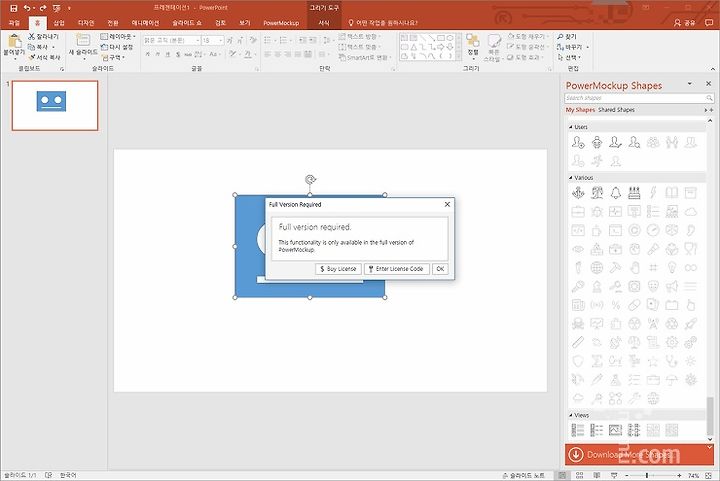Open the Insert ribbon tab
Viewport: 720px width, 481px height.
tap(59, 22)
